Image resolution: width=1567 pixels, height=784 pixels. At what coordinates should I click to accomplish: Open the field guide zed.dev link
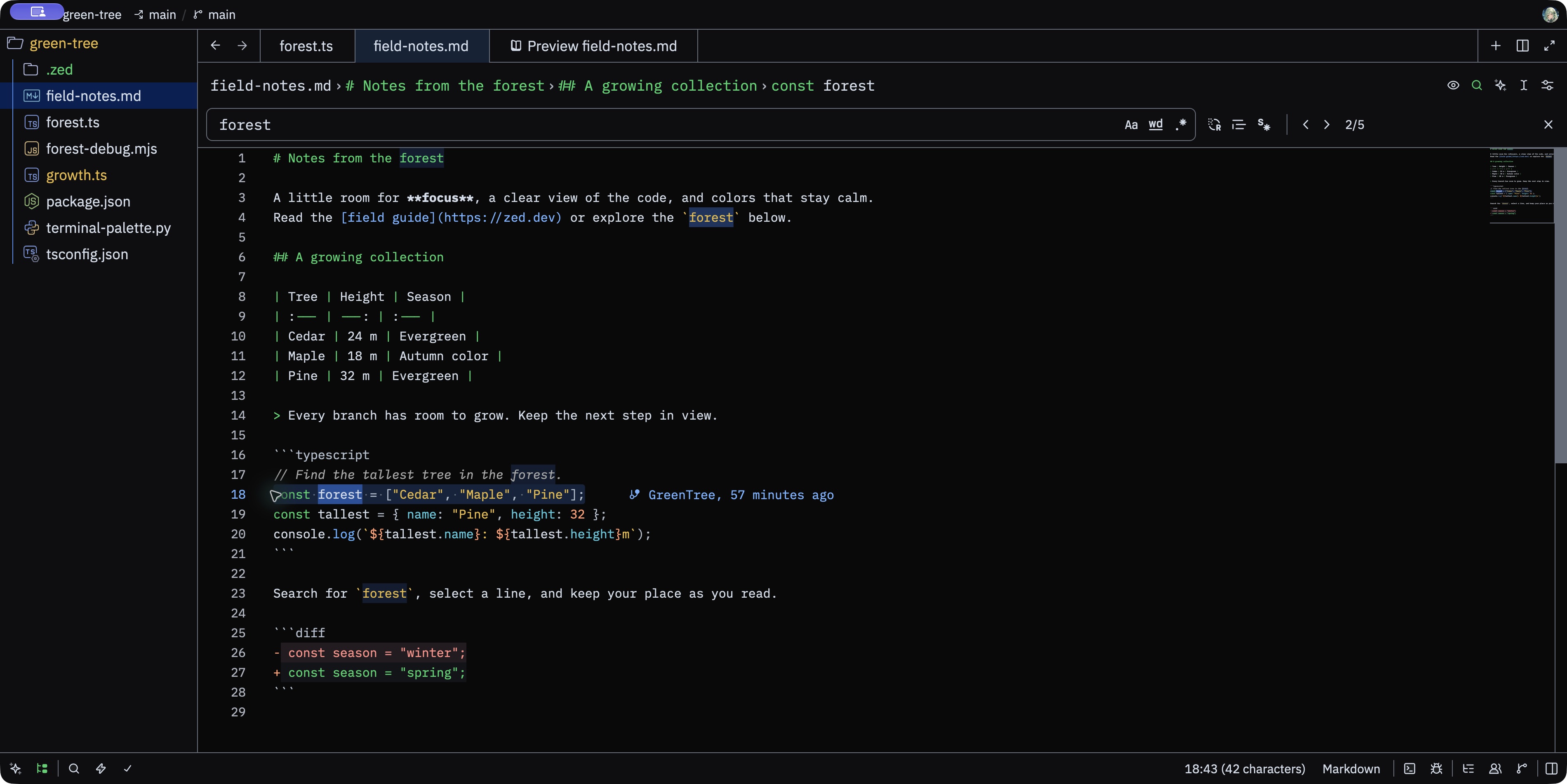[451, 218]
